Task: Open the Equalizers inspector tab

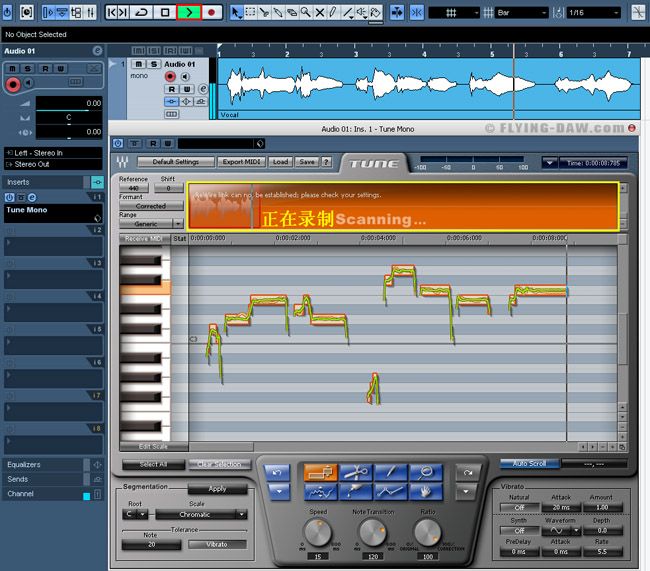Action: click(x=44, y=464)
